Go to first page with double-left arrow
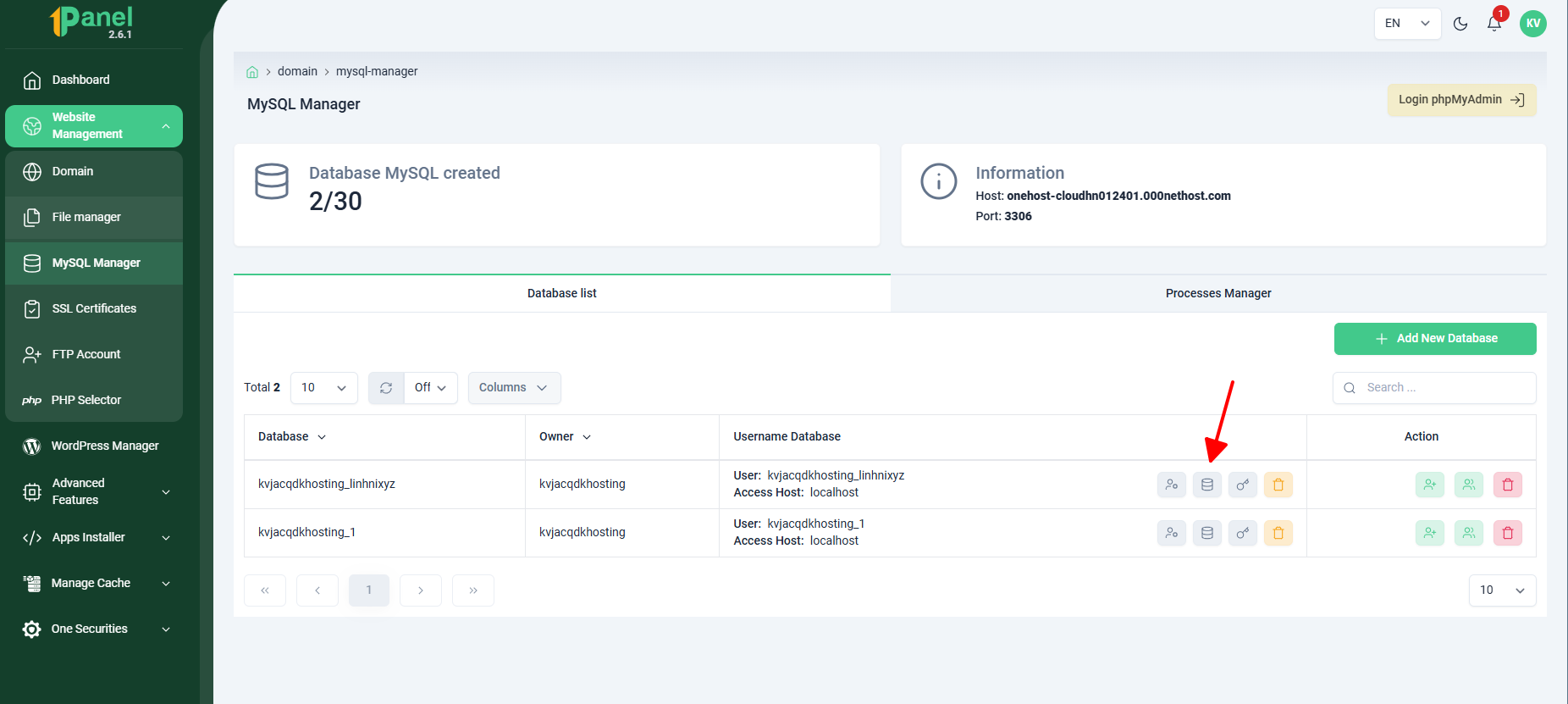This screenshot has width=1568, height=704. click(265, 590)
